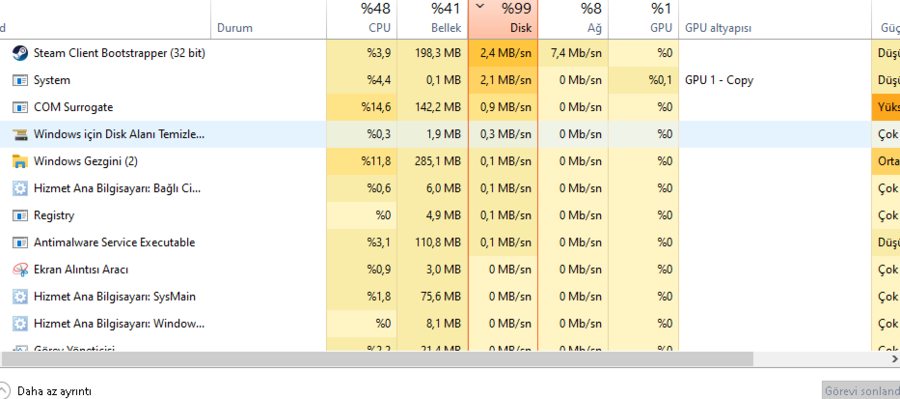Screen dimensions: 900x399
Task: Sort by the Durum column header
Action: click(x=269, y=20)
